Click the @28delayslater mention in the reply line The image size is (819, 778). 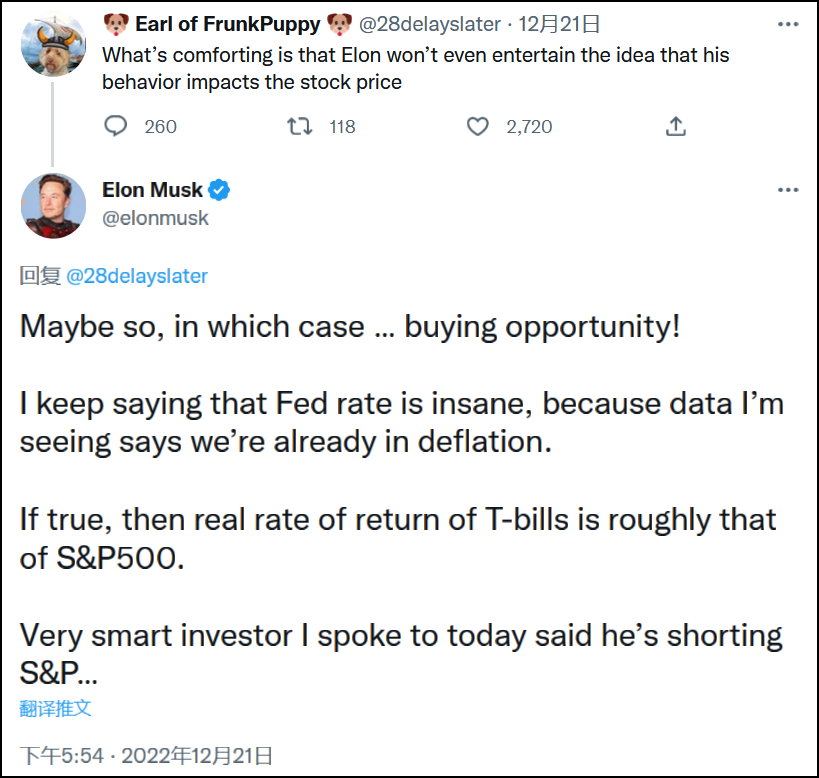click(137, 276)
